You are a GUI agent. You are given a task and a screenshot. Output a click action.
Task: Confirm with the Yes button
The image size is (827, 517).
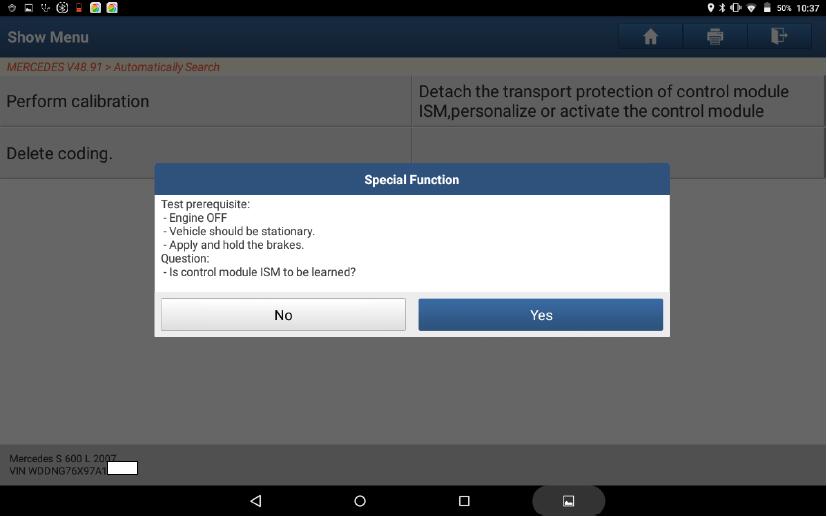coord(541,315)
